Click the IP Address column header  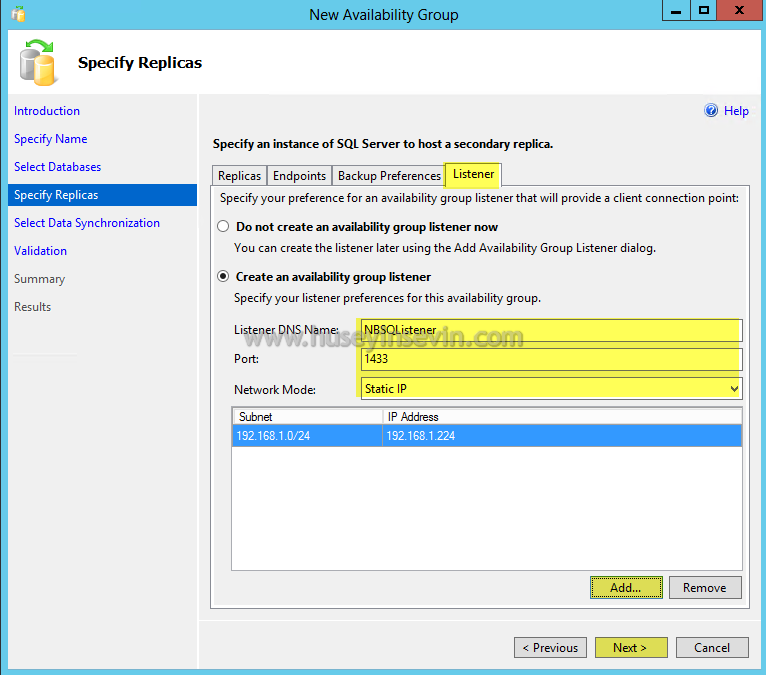click(x=562, y=417)
